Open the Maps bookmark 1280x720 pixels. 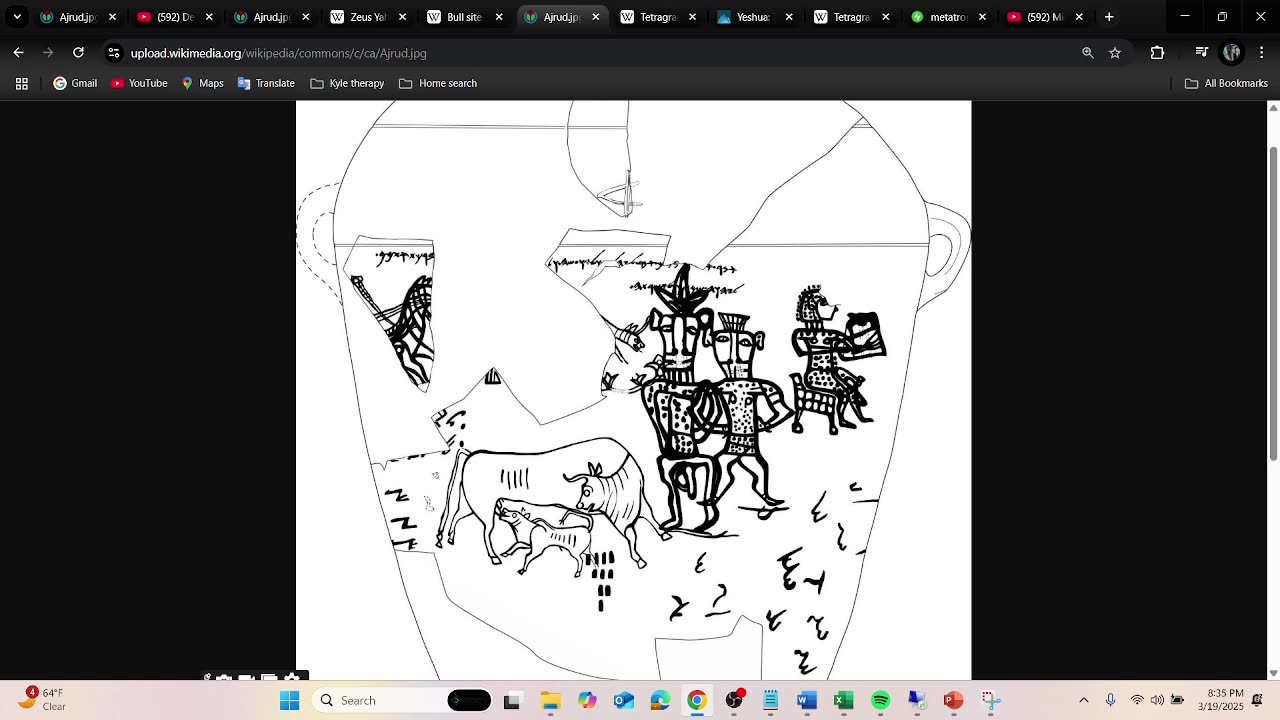[x=202, y=84]
